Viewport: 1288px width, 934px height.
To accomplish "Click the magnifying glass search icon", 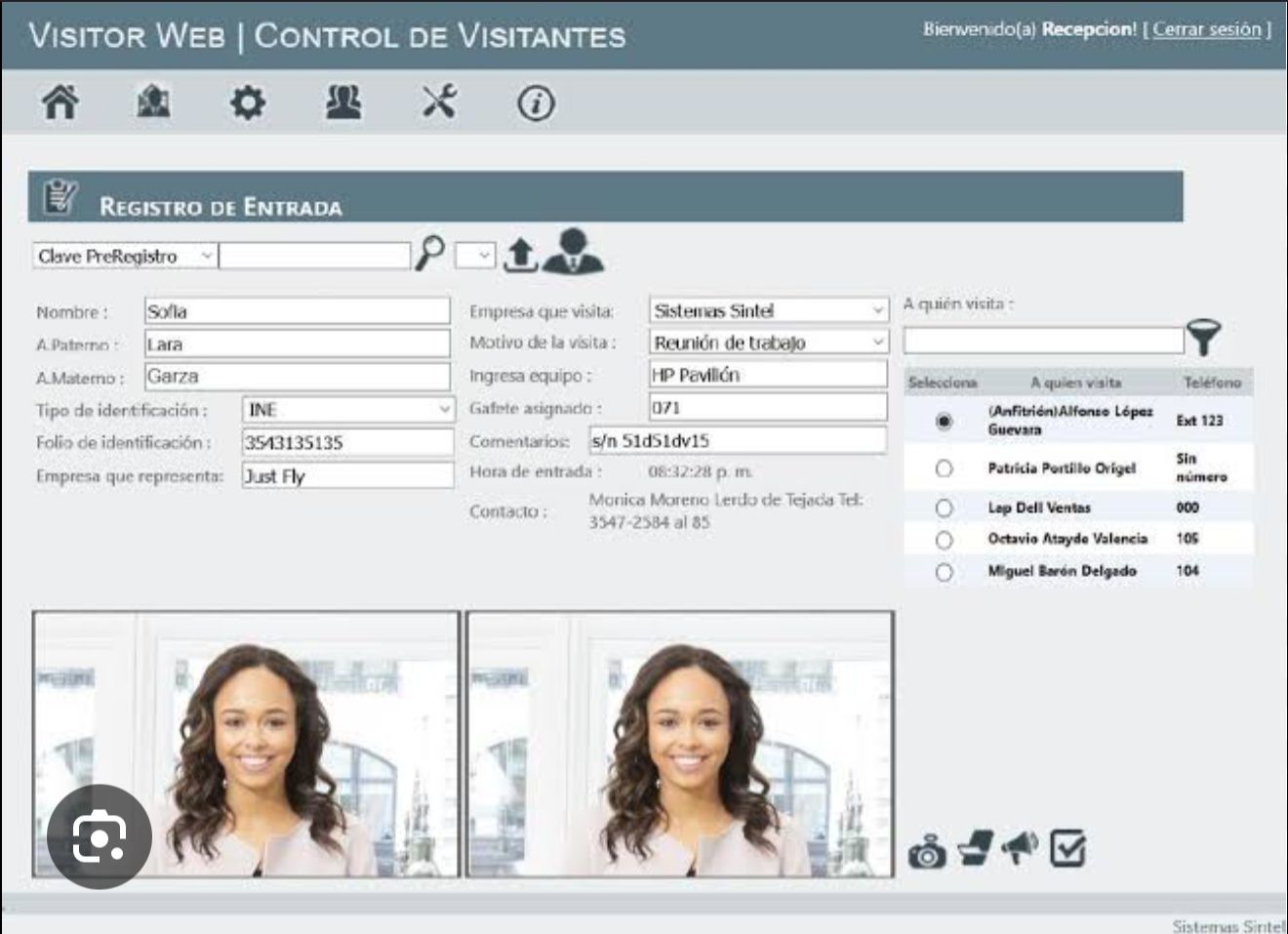I will [429, 254].
